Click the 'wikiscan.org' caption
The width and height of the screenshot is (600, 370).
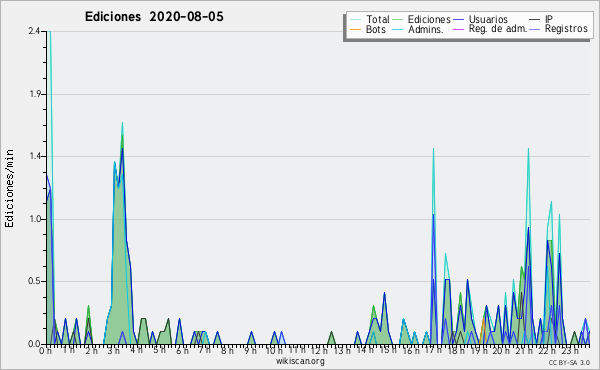coord(300,361)
